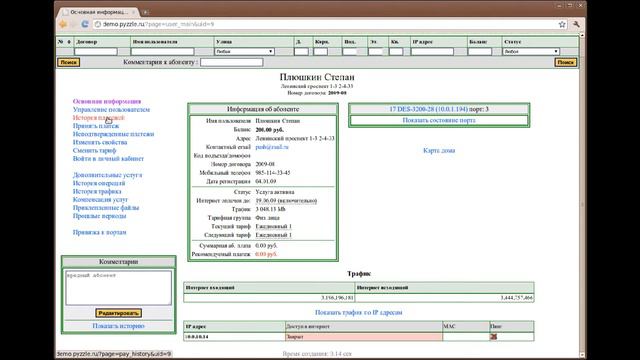640x360 pixels.
Task: Click the ping icon in the IP address row
Action: coord(493,337)
